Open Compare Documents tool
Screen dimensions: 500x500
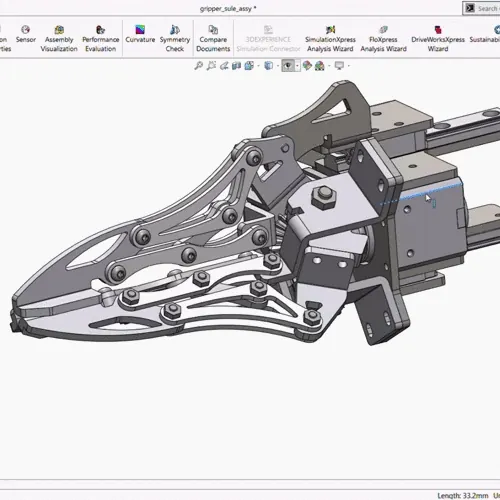point(213,39)
